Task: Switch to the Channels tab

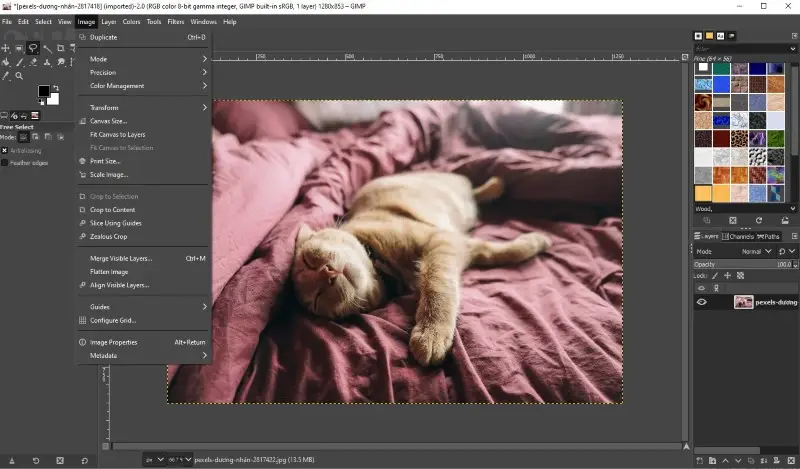Action: coord(739,237)
